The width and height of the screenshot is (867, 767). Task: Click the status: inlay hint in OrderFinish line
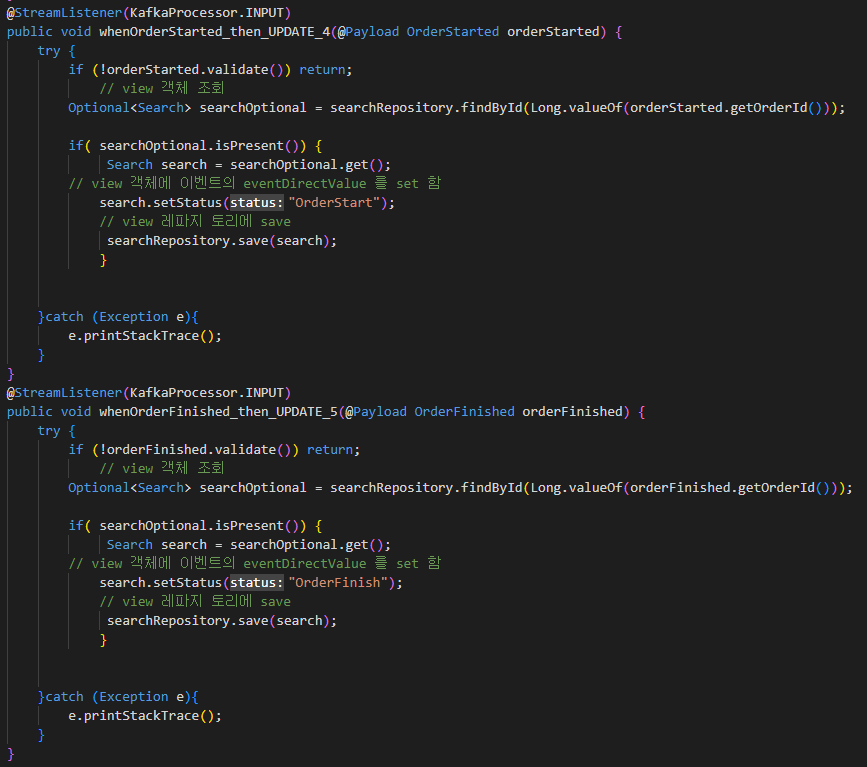pos(257,582)
